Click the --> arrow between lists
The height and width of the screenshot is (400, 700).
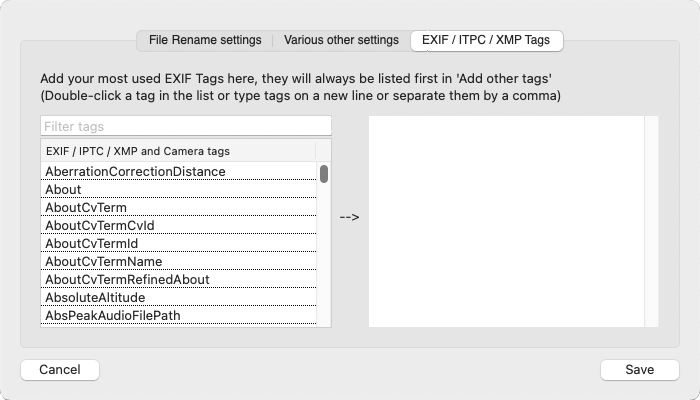pos(349,217)
